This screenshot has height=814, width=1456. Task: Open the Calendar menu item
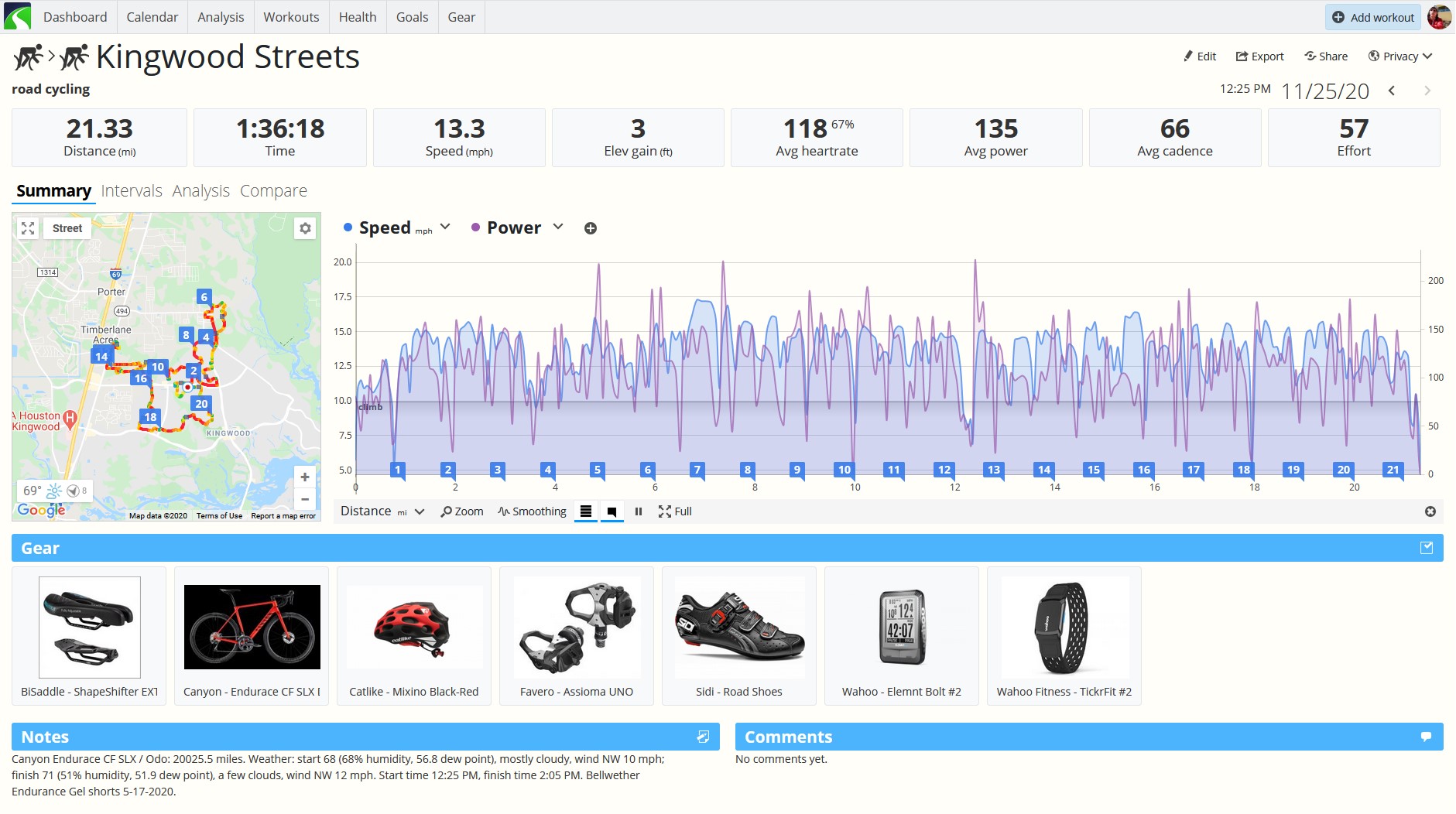click(x=152, y=17)
